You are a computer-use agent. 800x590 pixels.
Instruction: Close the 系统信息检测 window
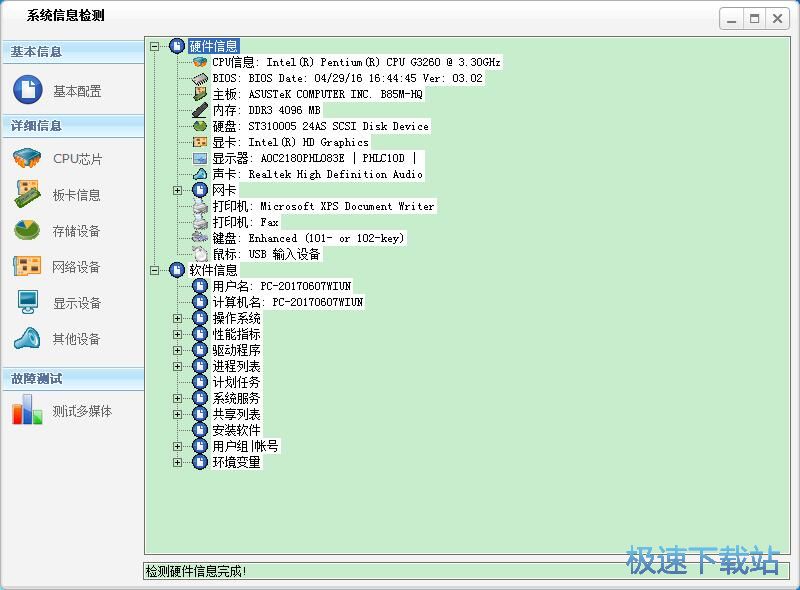pos(777,19)
